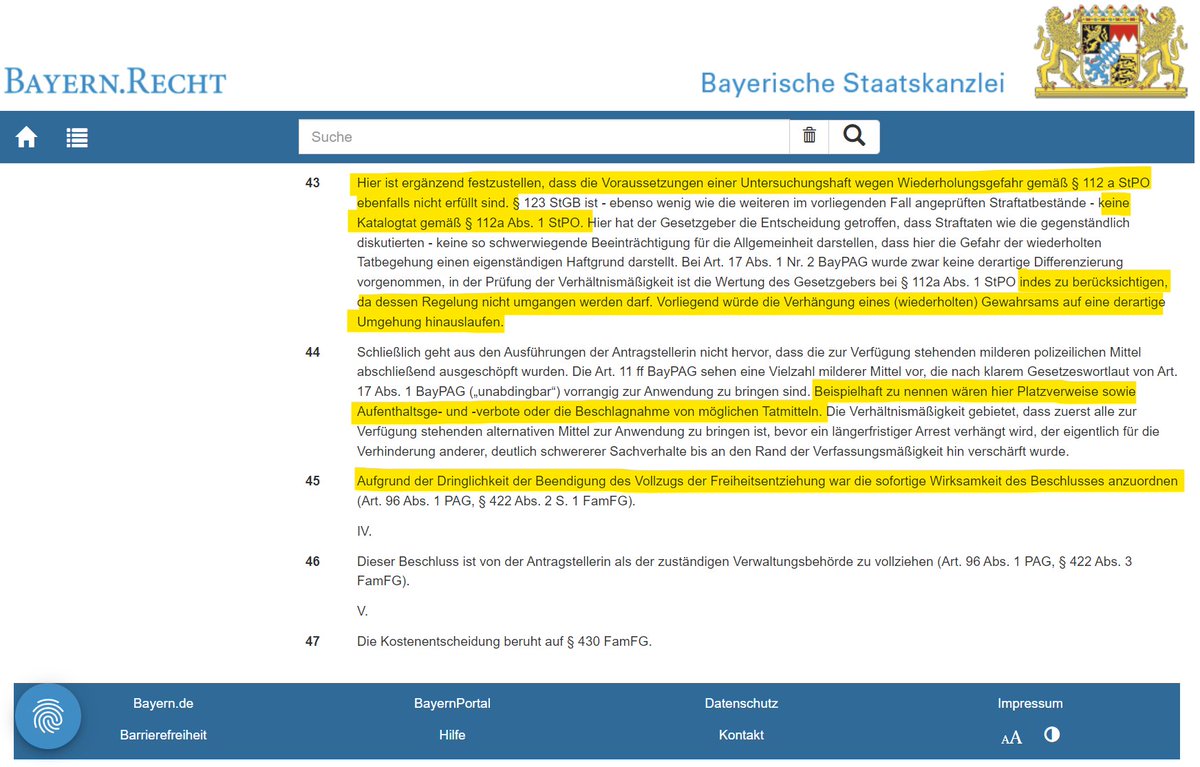Open Impressum footer link

click(1030, 703)
